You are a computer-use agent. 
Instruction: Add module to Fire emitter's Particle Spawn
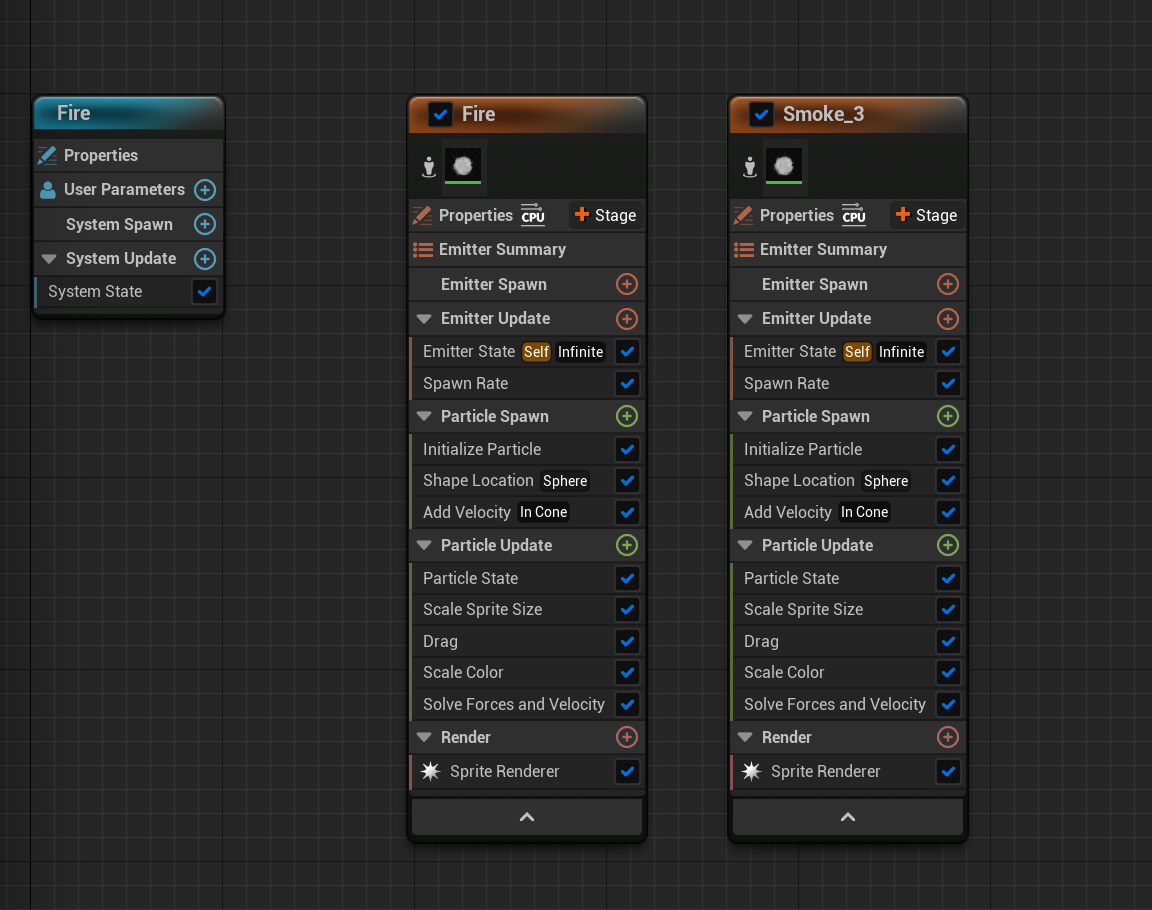coord(627,416)
